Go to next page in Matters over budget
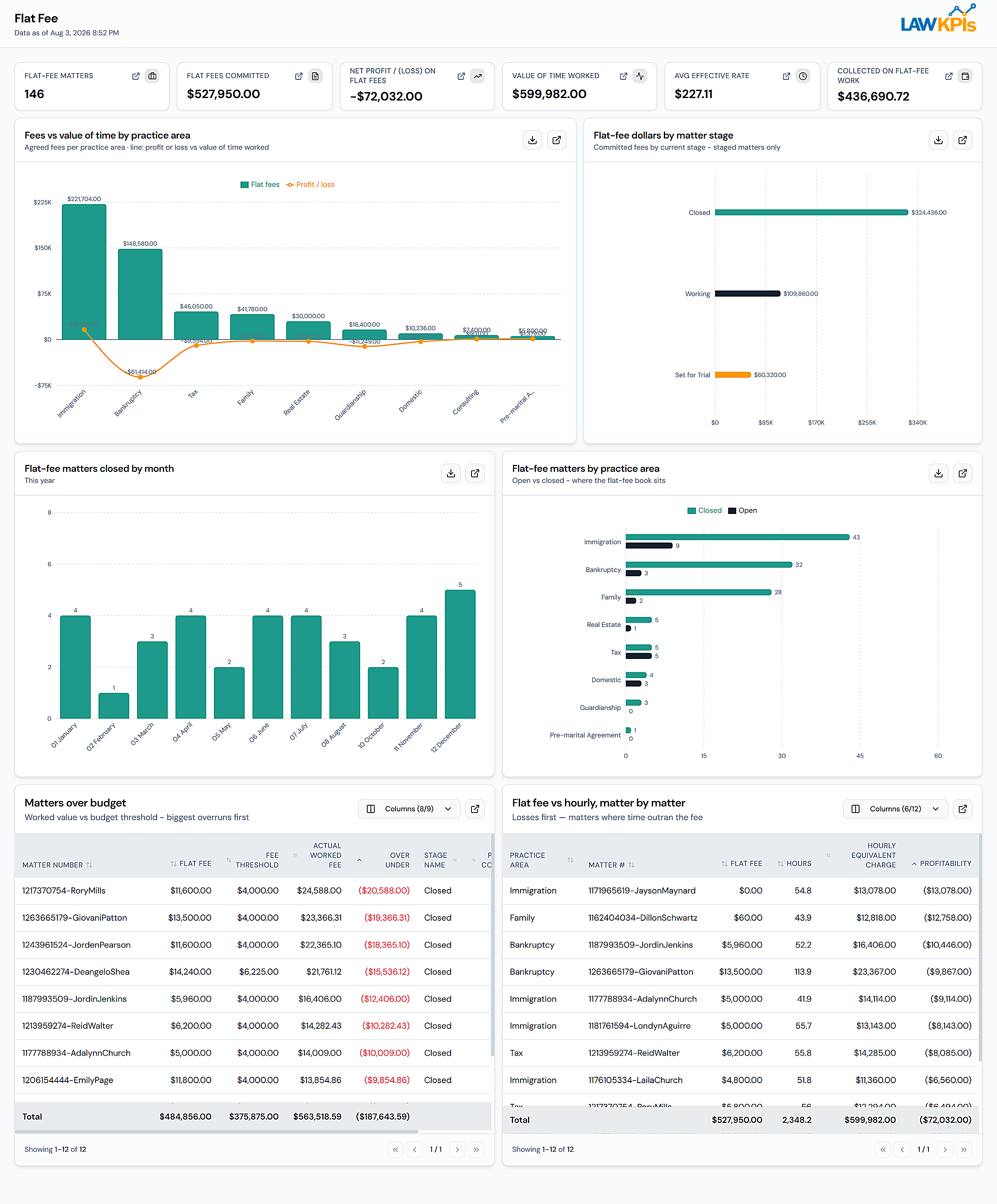Image resolution: width=997 pixels, height=1204 pixels. 457,1150
